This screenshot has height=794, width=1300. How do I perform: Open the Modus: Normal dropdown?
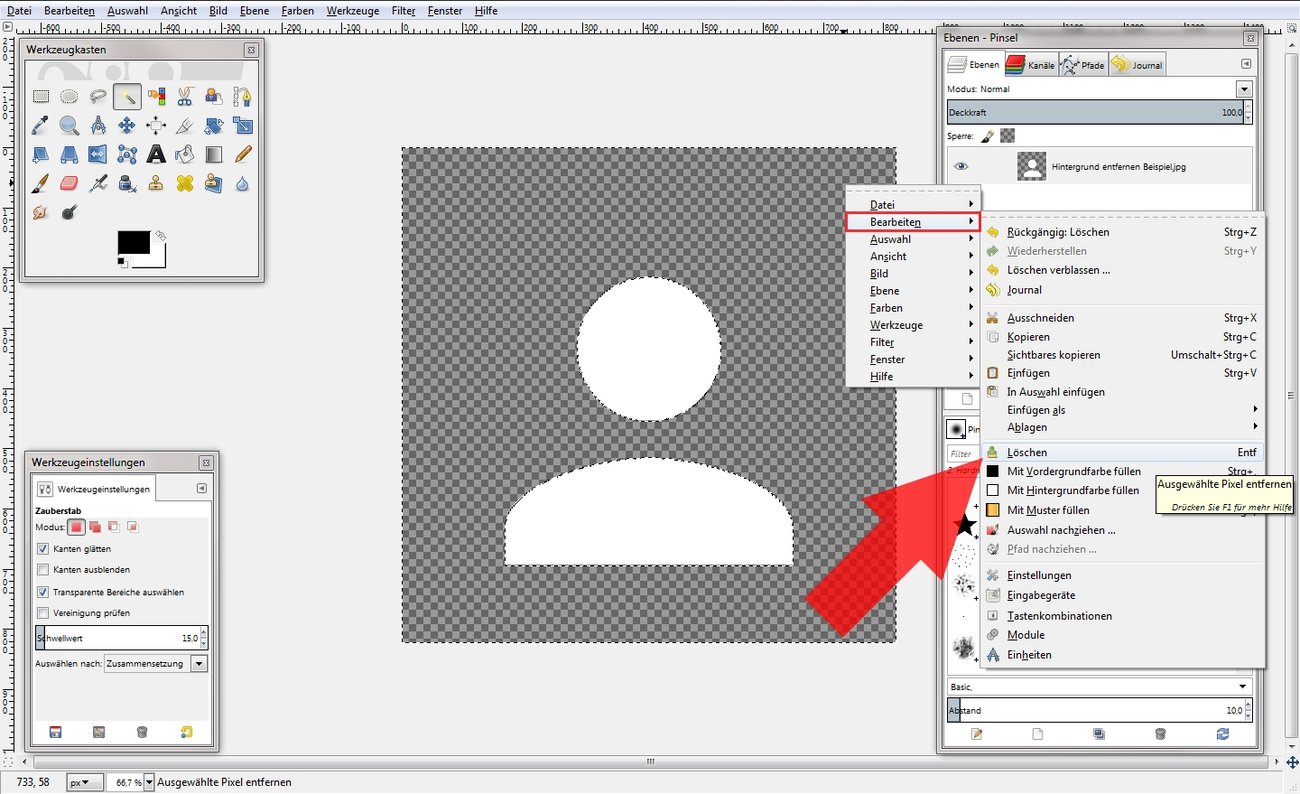pyautogui.click(x=1243, y=88)
